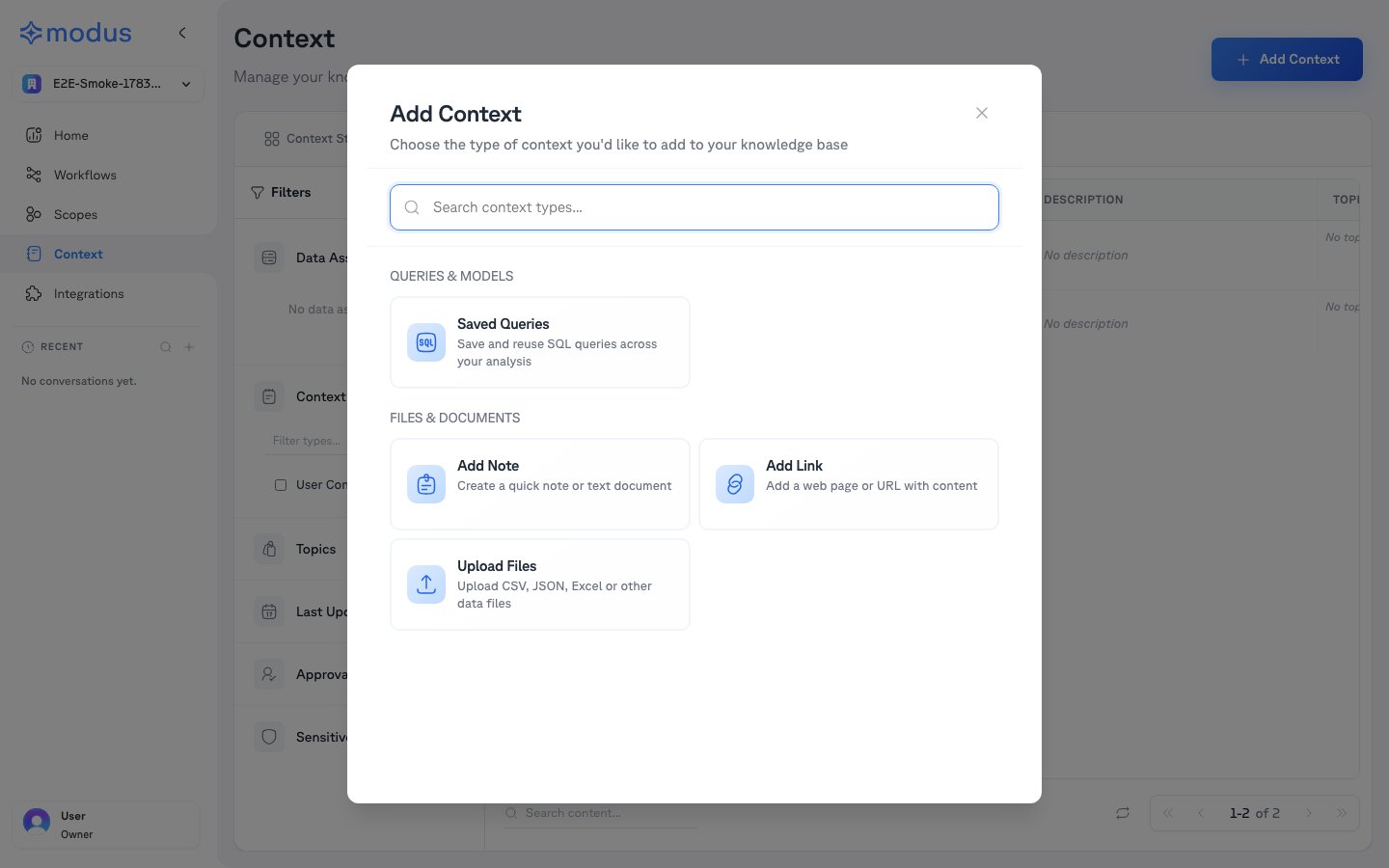
Task: Click the Data Assets database icon
Action: (269, 258)
